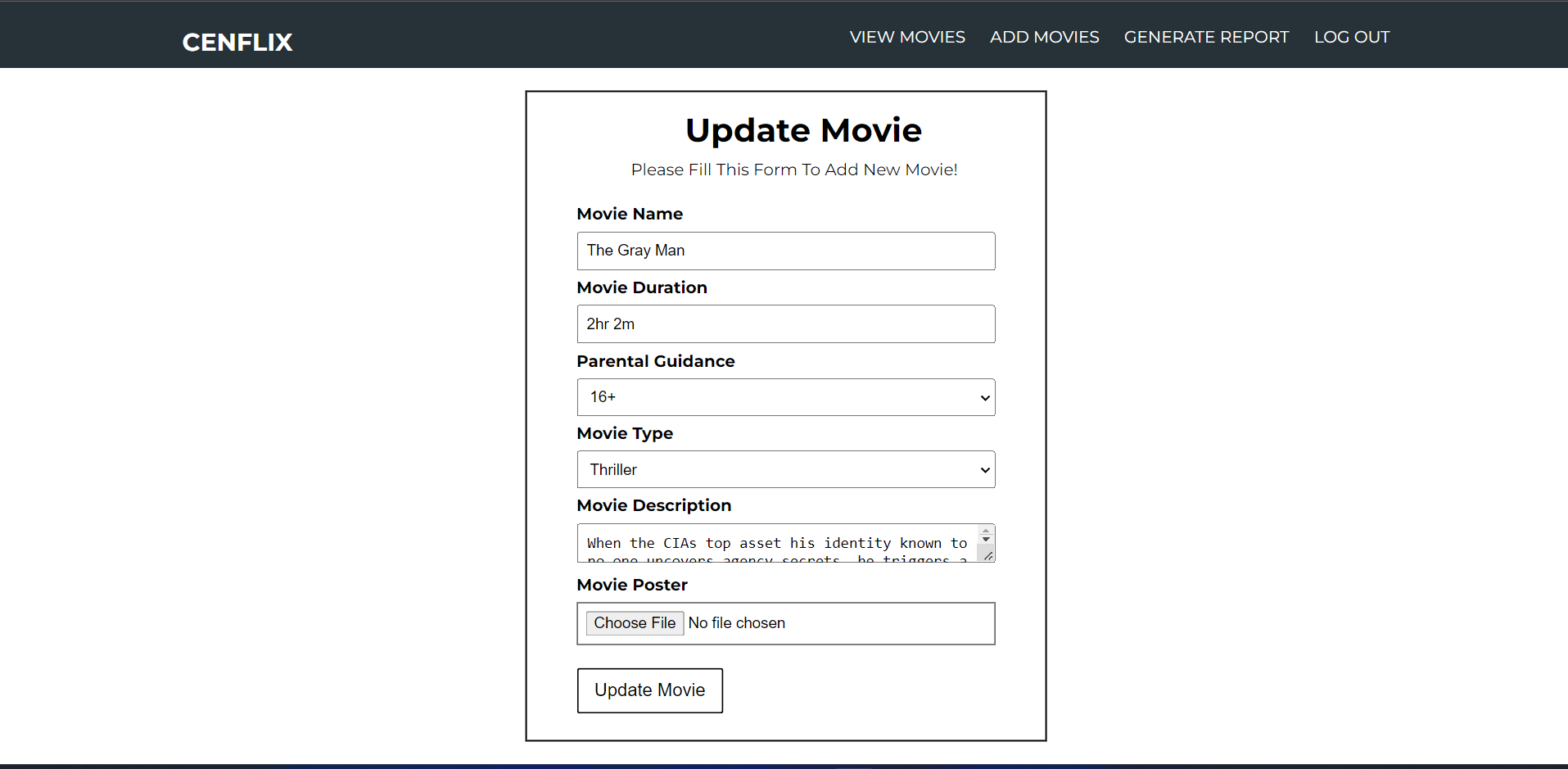Click the Movie Description textarea
Screen dimensions: 1568x769
(x=774, y=543)
